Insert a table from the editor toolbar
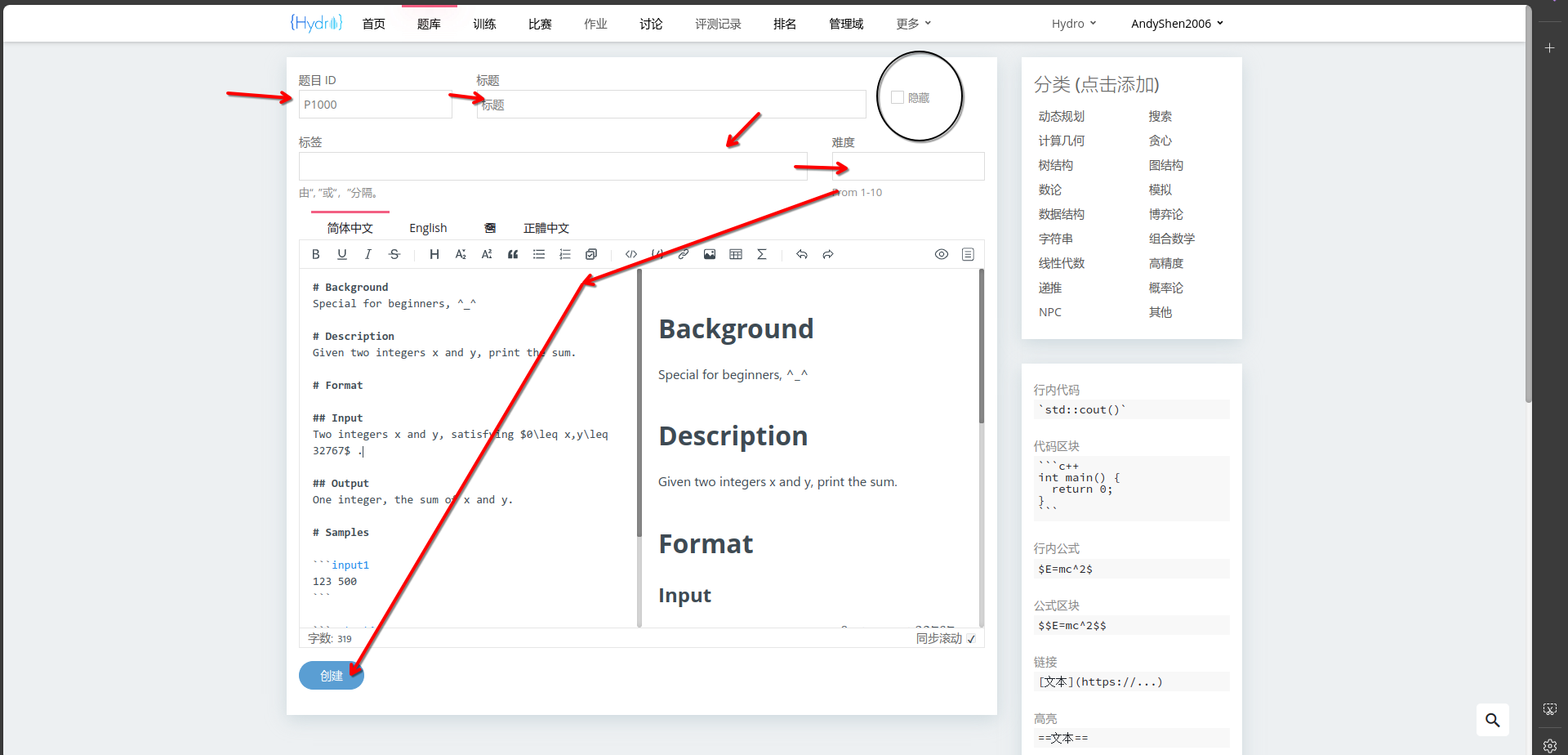The height and width of the screenshot is (755, 1568). click(x=736, y=254)
